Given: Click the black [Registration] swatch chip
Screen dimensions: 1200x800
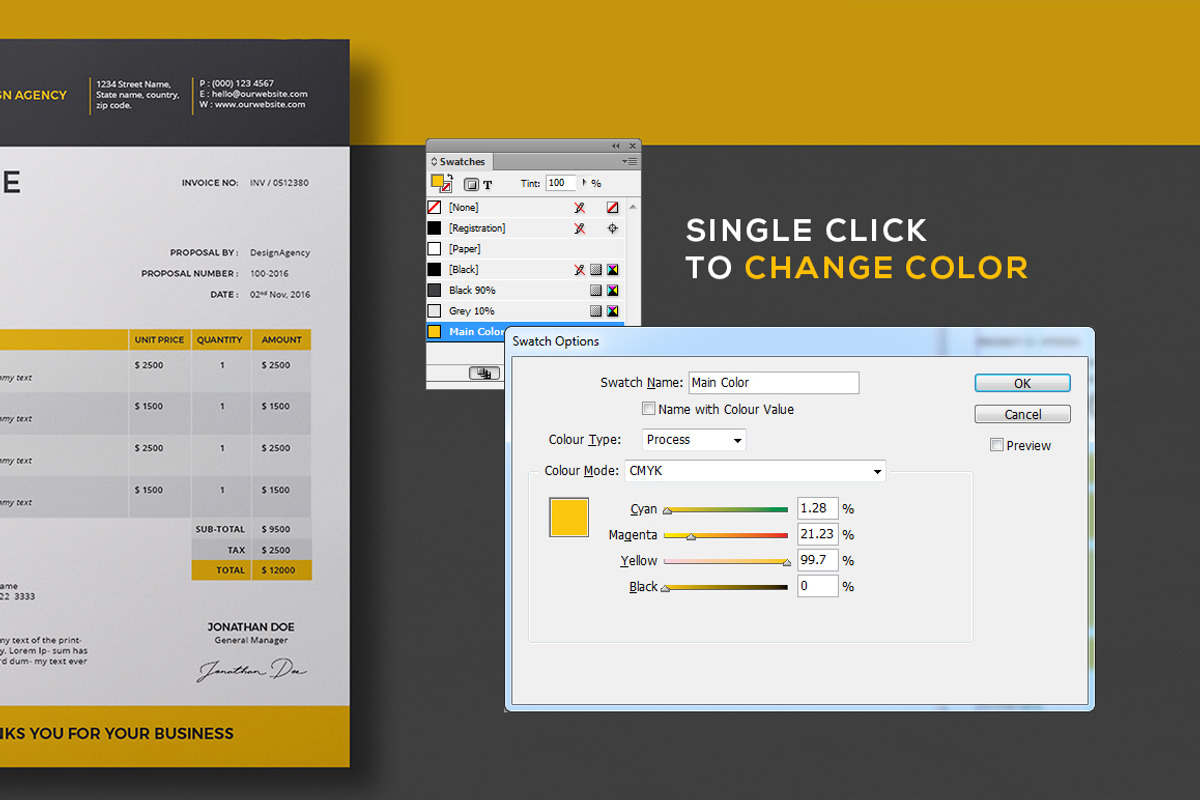Looking at the screenshot, I should pyautogui.click(x=434, y=228).
